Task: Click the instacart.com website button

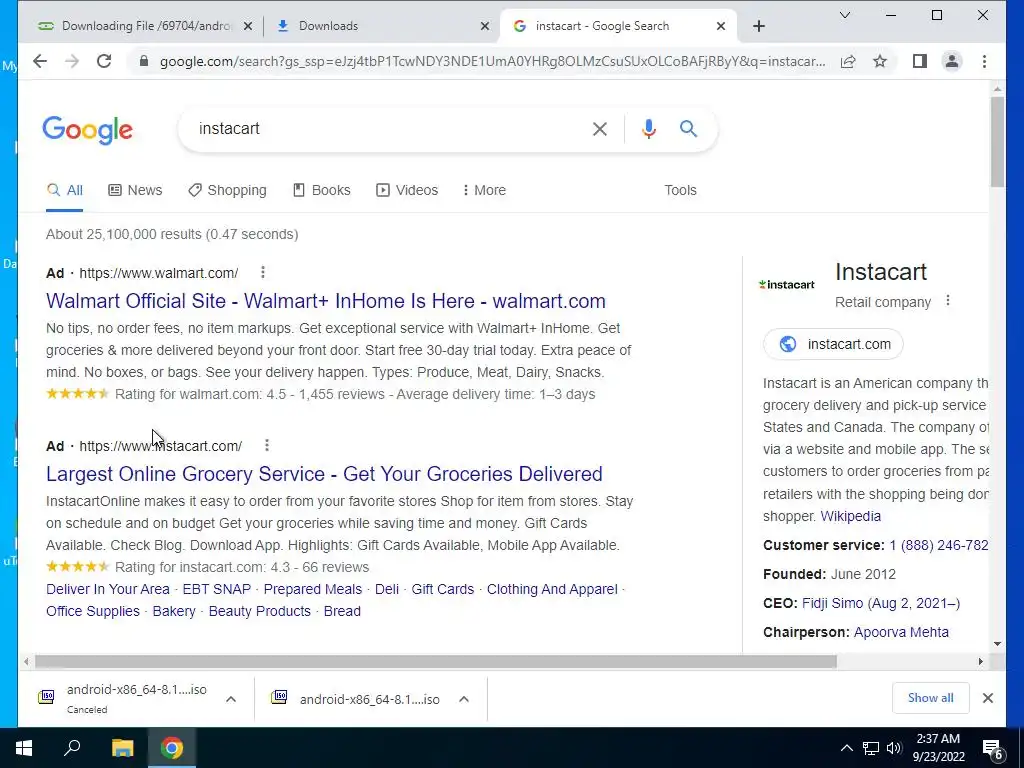Action: tap(833, 344)
